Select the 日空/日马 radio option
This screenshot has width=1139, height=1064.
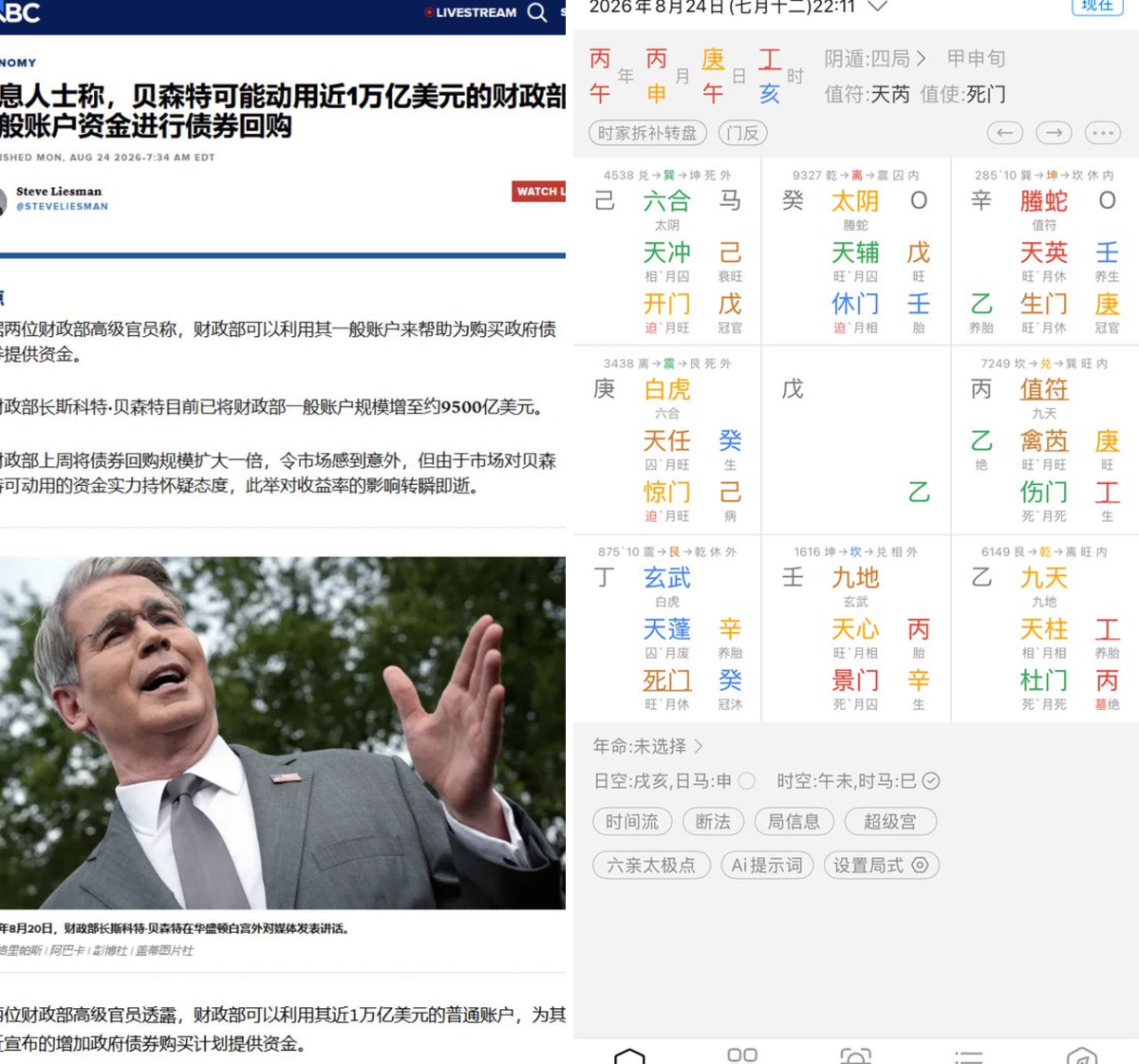pyautogui.click(x=747, y=781)
